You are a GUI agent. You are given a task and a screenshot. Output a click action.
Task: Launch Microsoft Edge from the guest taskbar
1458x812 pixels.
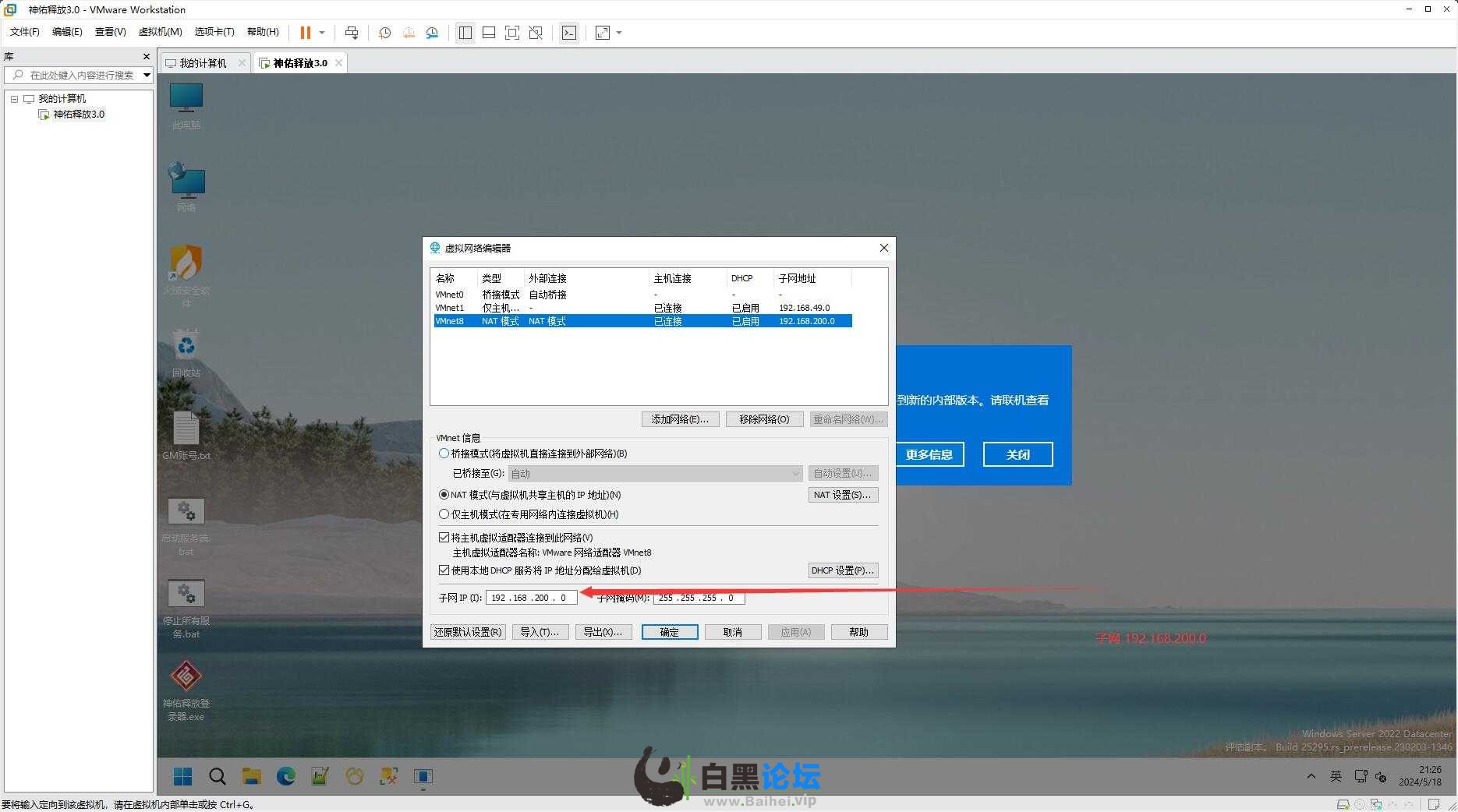pos(286,776)
